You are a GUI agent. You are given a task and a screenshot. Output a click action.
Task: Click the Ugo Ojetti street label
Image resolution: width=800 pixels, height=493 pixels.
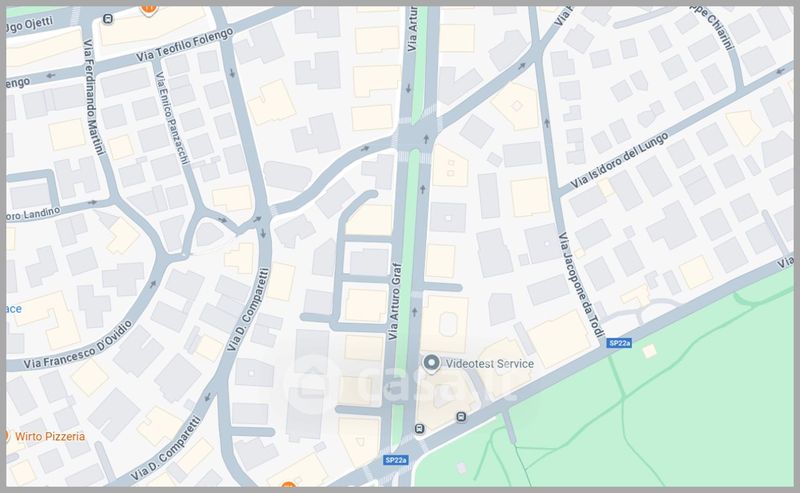click(x=30, y=24)
